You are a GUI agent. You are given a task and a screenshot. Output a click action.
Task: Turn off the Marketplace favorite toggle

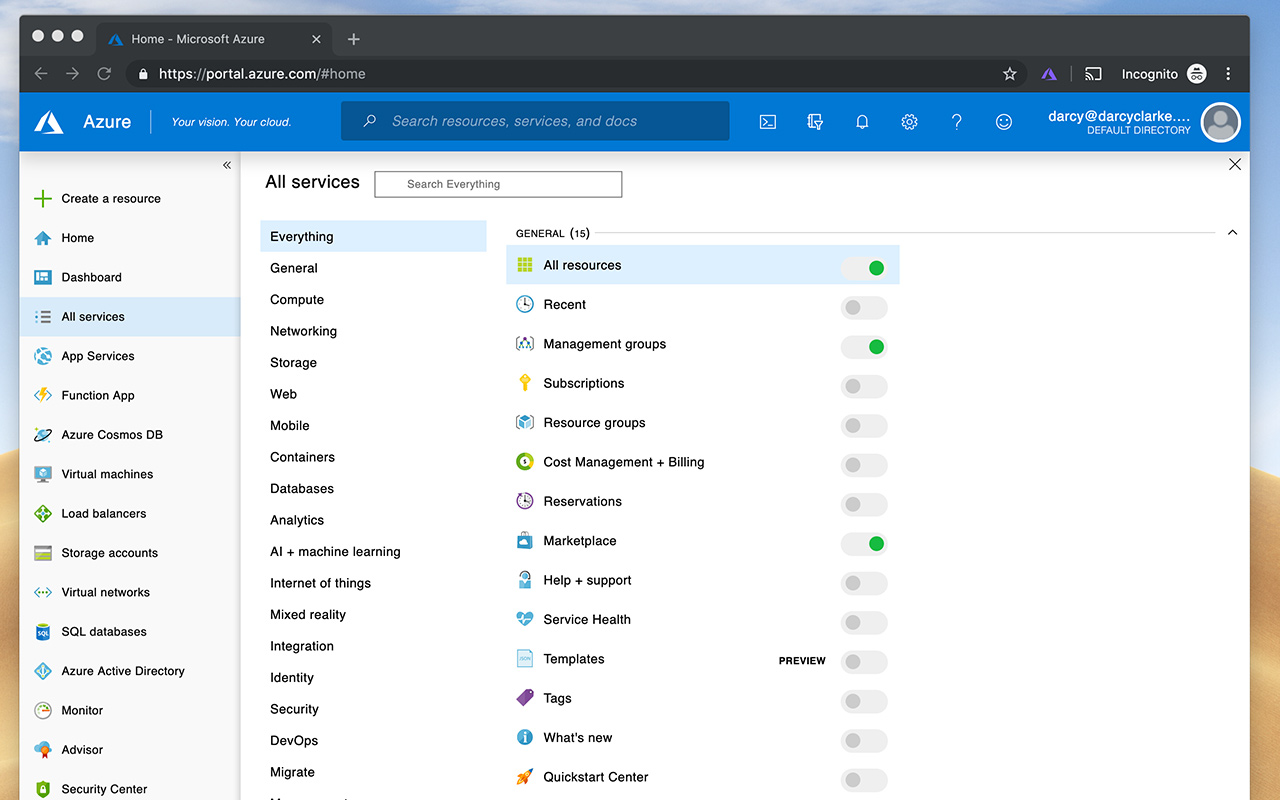pyautogui.click(x=864, y=544)
